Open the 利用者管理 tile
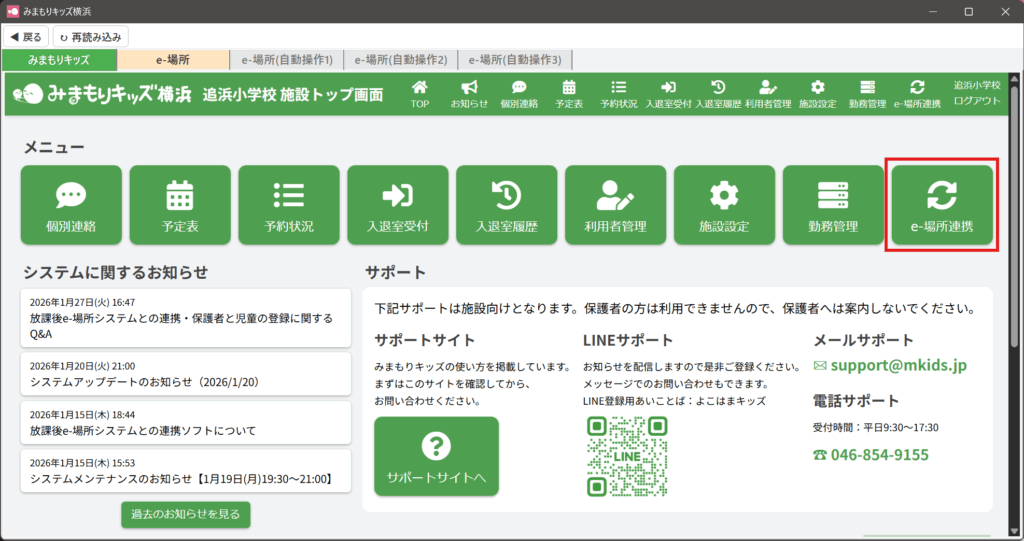 pos(615,206)
